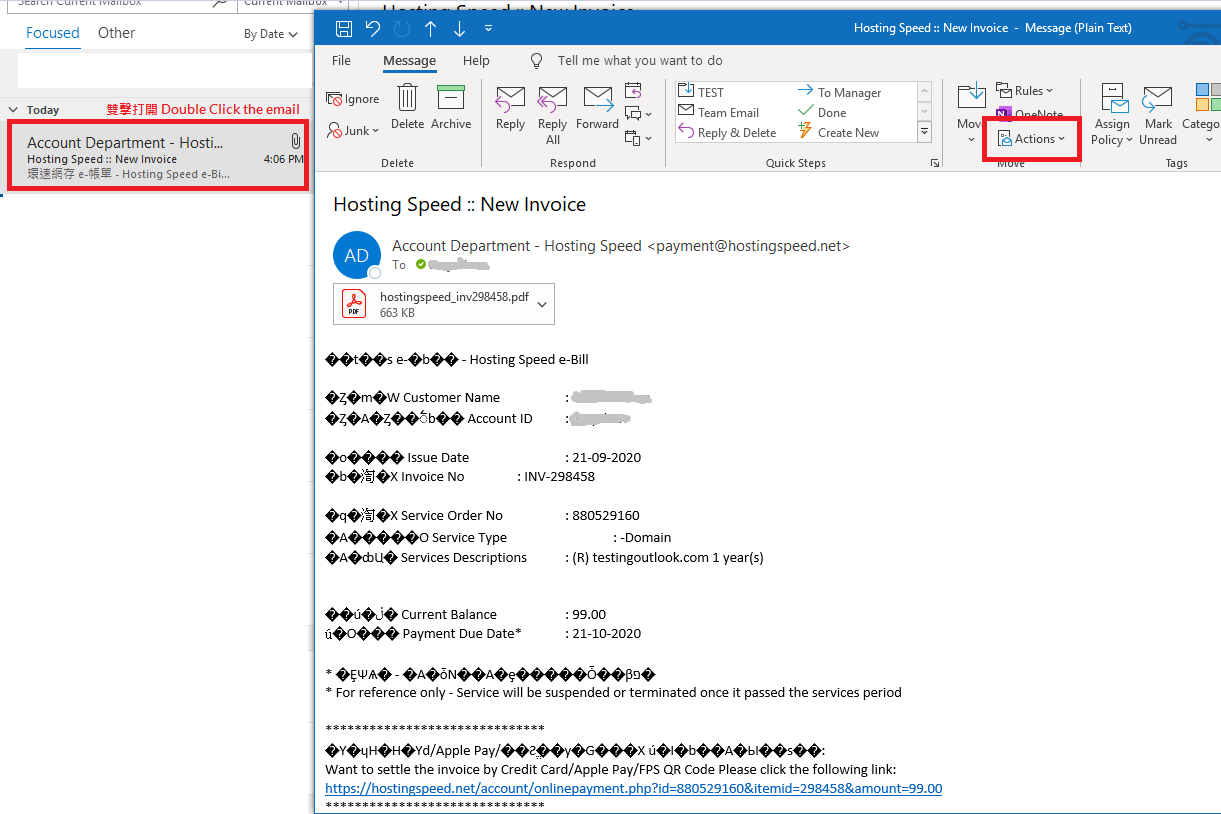Image resolution: width=1221 pixels, height=814 pixels.
Task: Send the message to OneNote
Action: click(1030, 114)
